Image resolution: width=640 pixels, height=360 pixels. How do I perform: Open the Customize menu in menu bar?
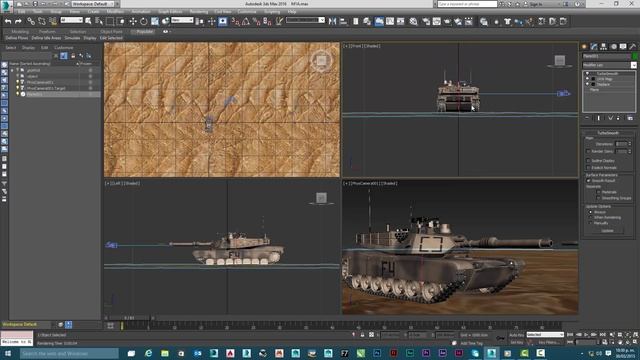pyautogui.click(x=247, y=12)
